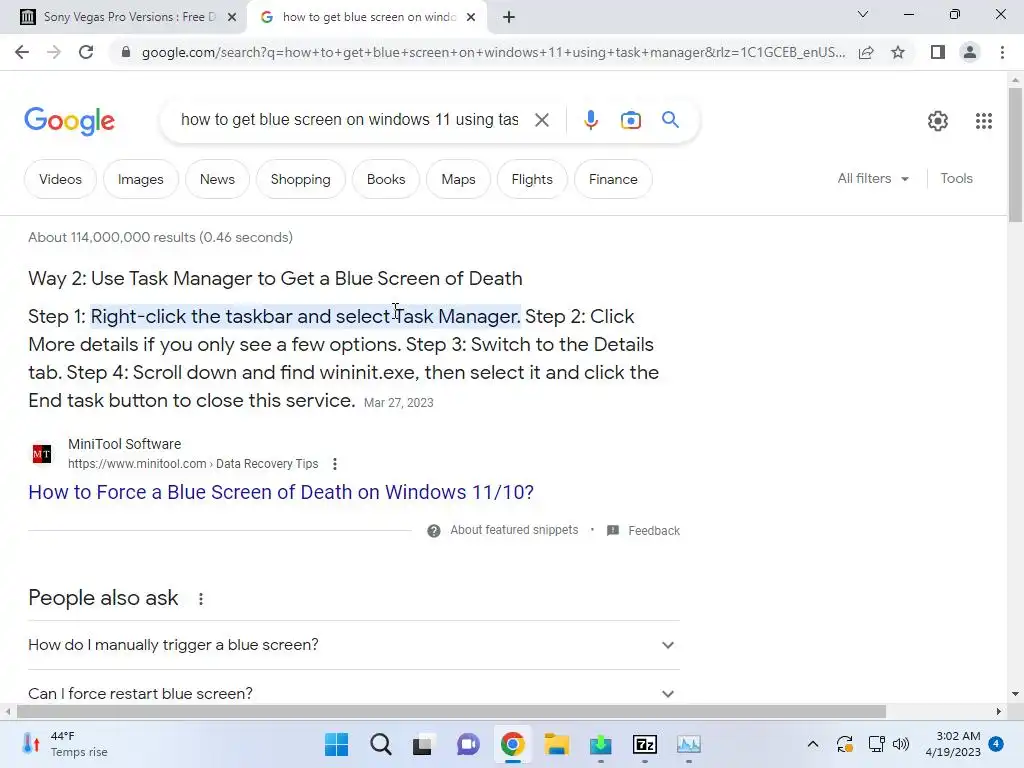Expand 'Can I force restart blue screen?'
Image resolution: width=1024 pixels, height=768 pixels.
tap(354, 694)
